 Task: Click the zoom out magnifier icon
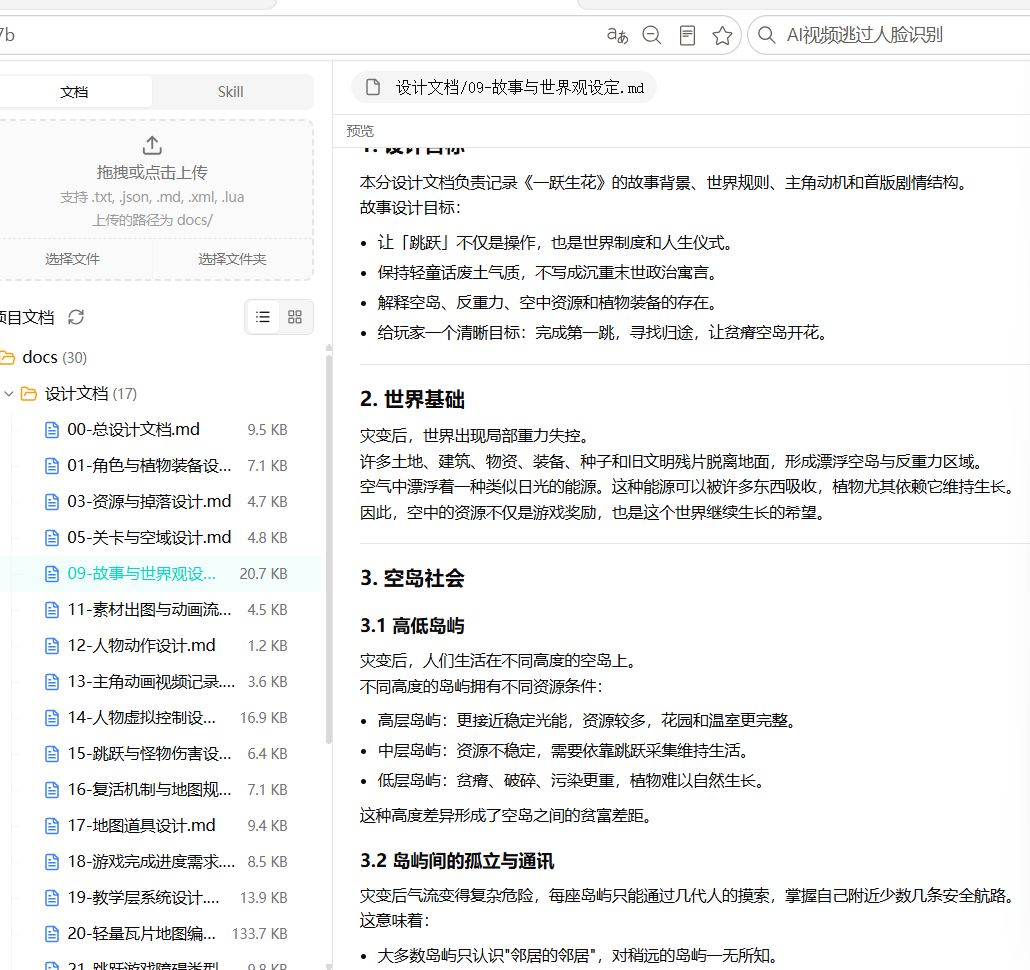click(x=652, y=35)
